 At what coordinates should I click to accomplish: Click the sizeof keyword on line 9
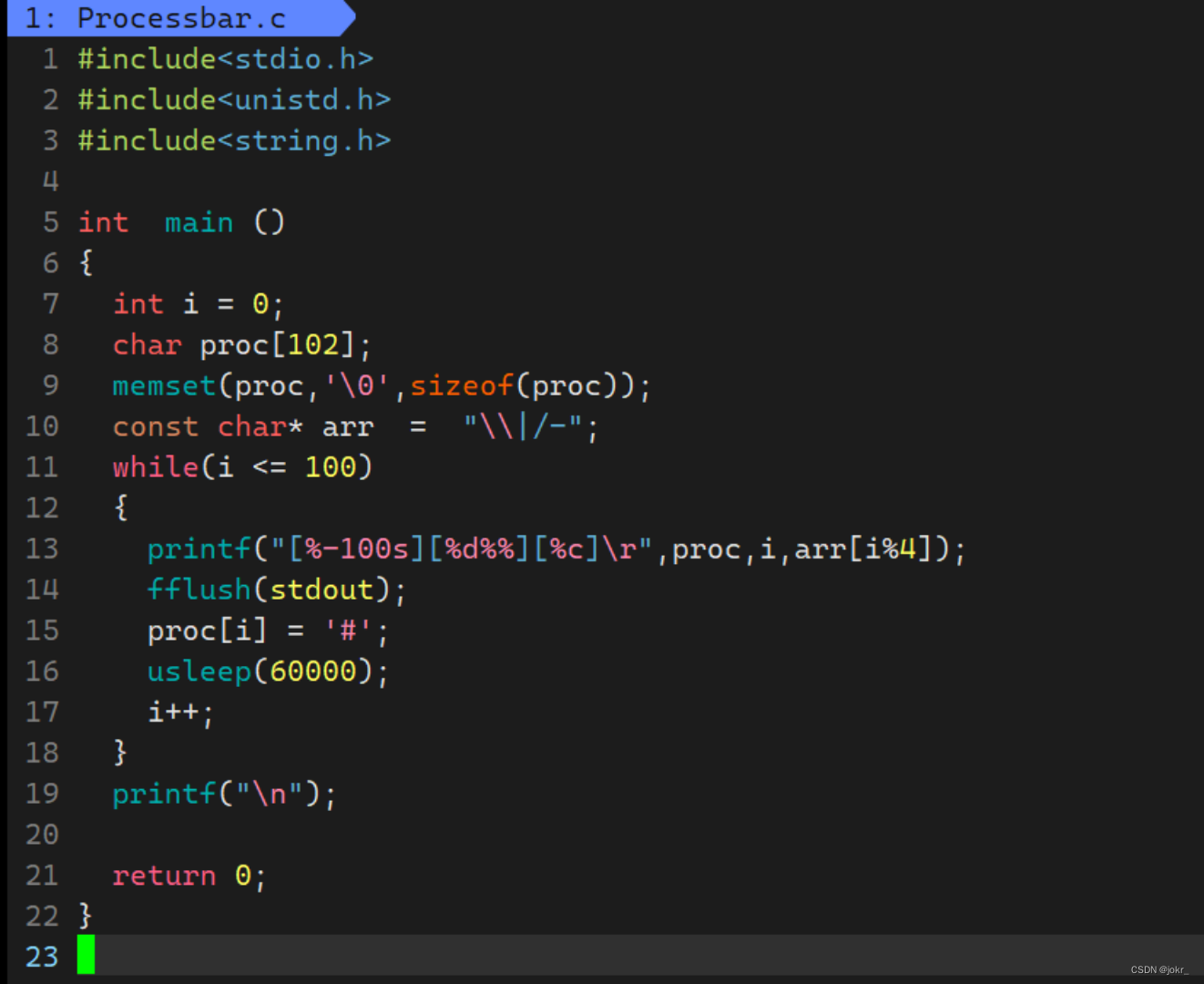tap(462, 386)
